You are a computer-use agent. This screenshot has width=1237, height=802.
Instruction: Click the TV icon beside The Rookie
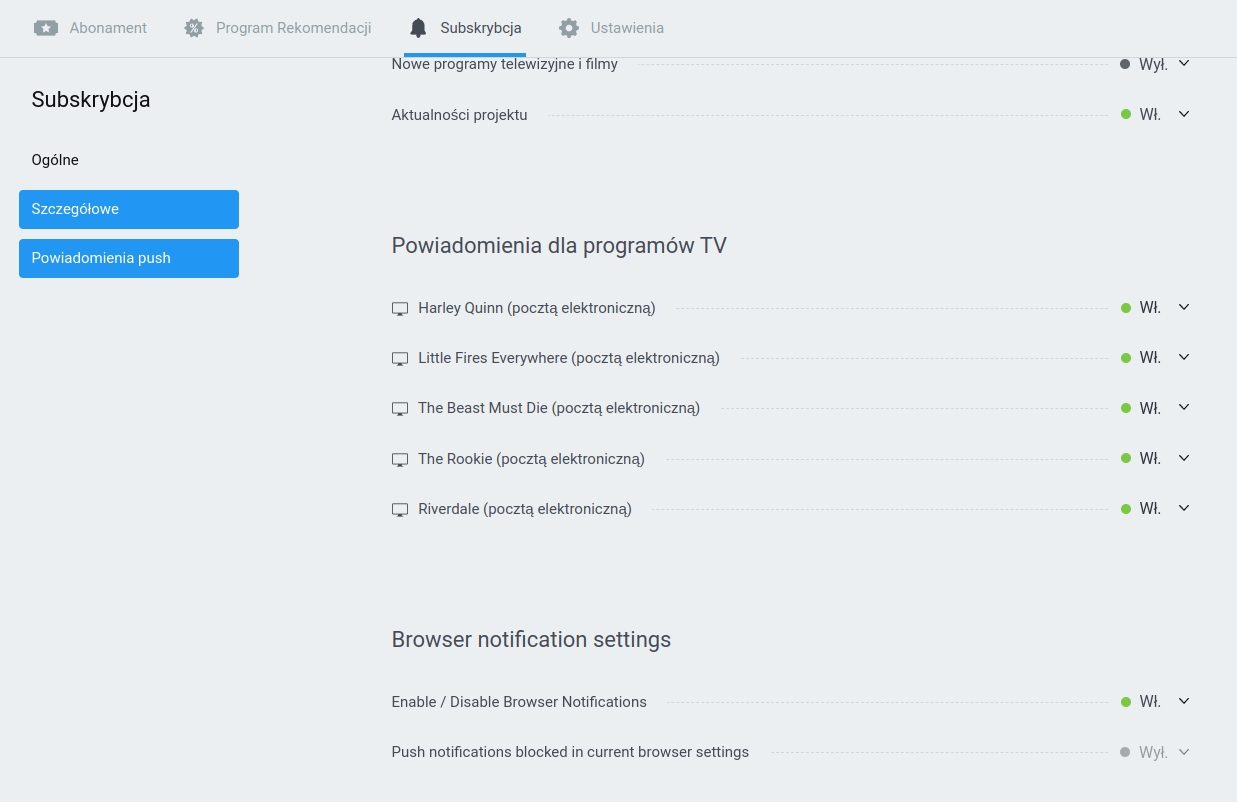(400, 459)
